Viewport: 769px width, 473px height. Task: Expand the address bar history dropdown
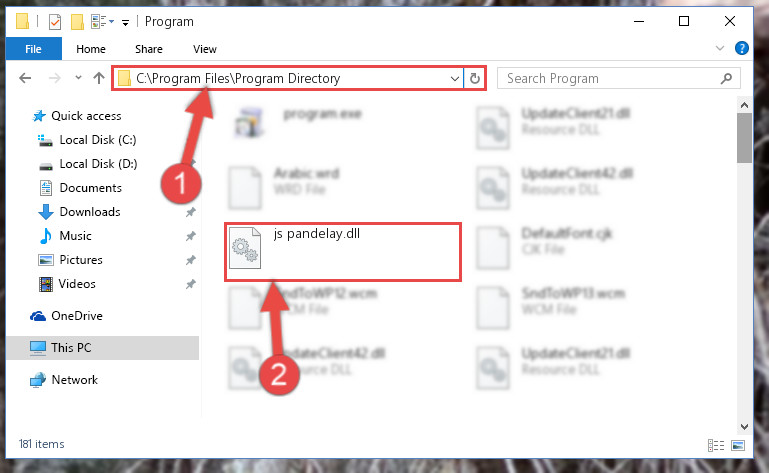point(455,79)
